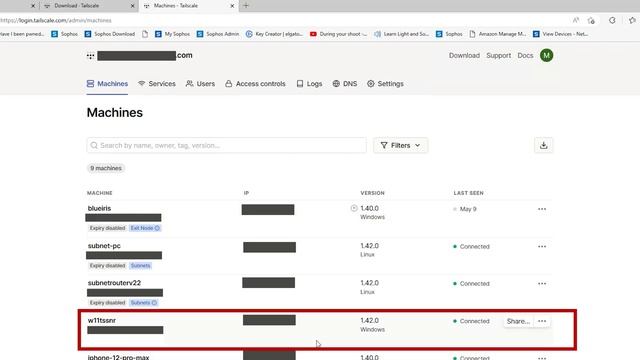Go to the Users tab

click(200, 84)
